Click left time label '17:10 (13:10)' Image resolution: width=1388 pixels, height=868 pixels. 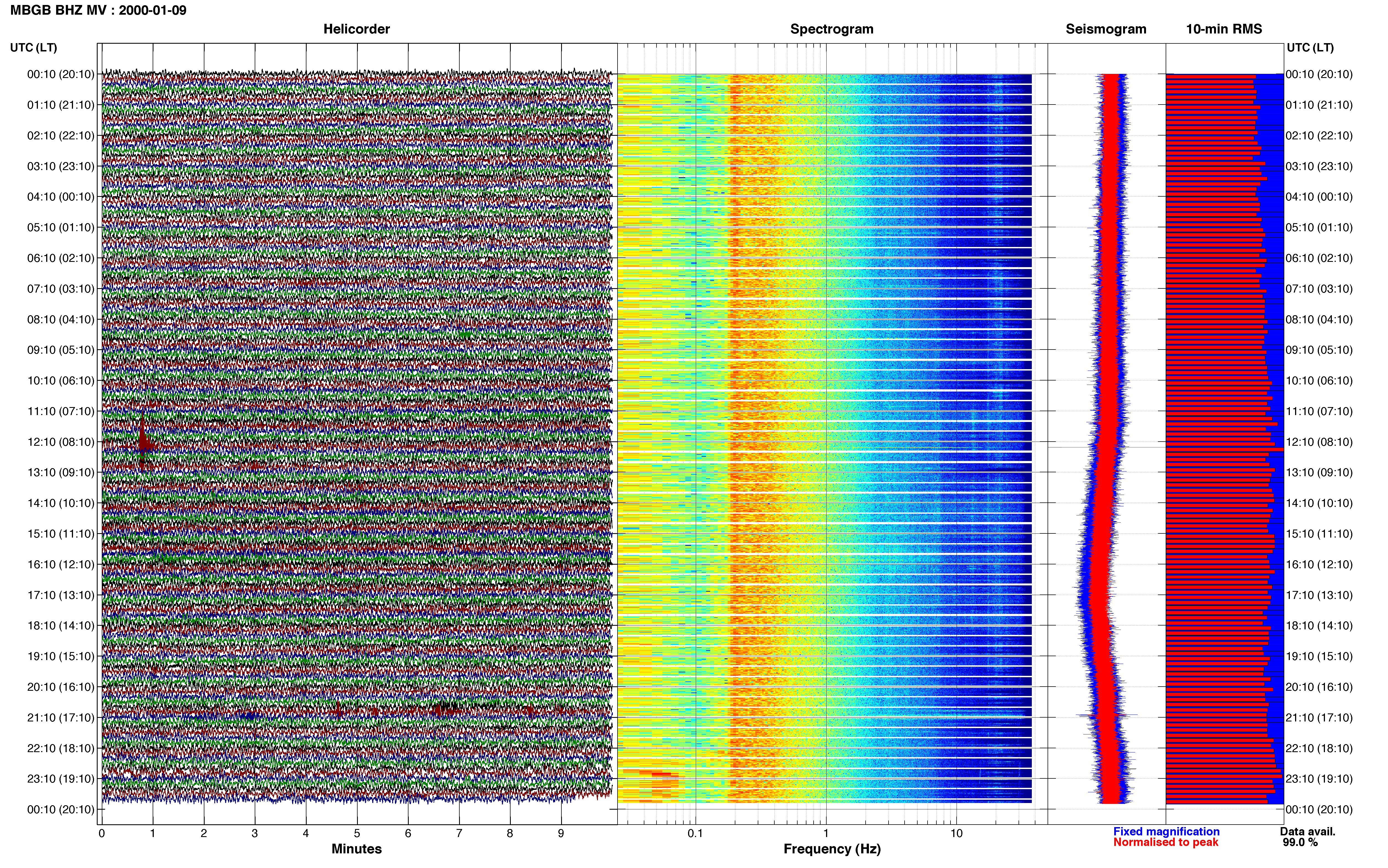tap(61, 595)
